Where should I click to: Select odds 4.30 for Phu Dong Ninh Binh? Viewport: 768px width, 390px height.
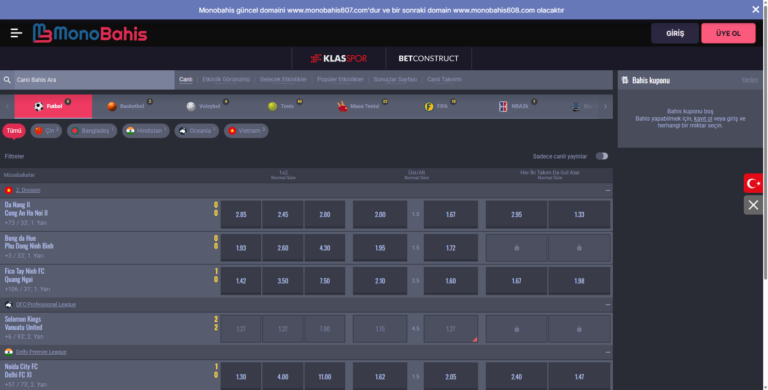click(325, 248)
